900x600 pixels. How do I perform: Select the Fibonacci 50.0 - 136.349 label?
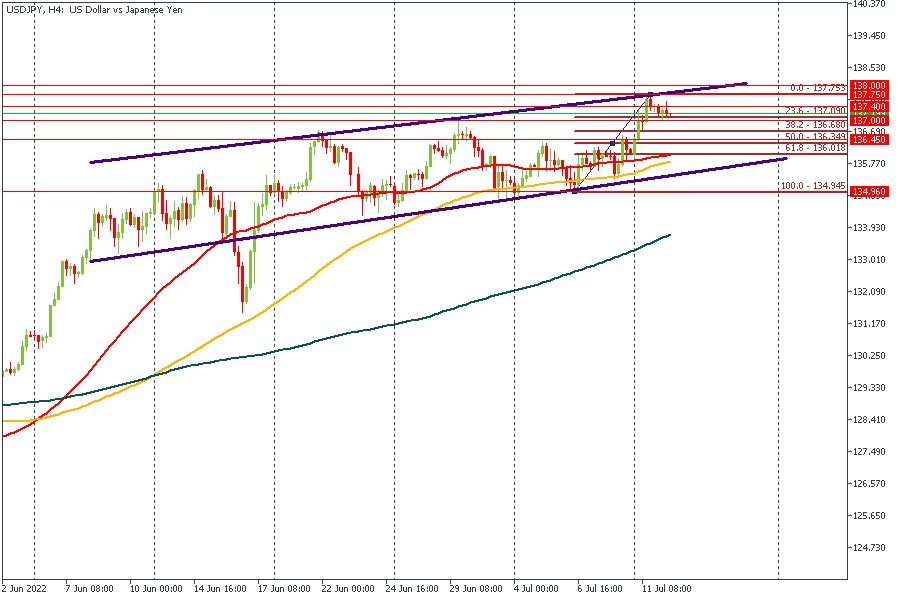pos(816,136)
